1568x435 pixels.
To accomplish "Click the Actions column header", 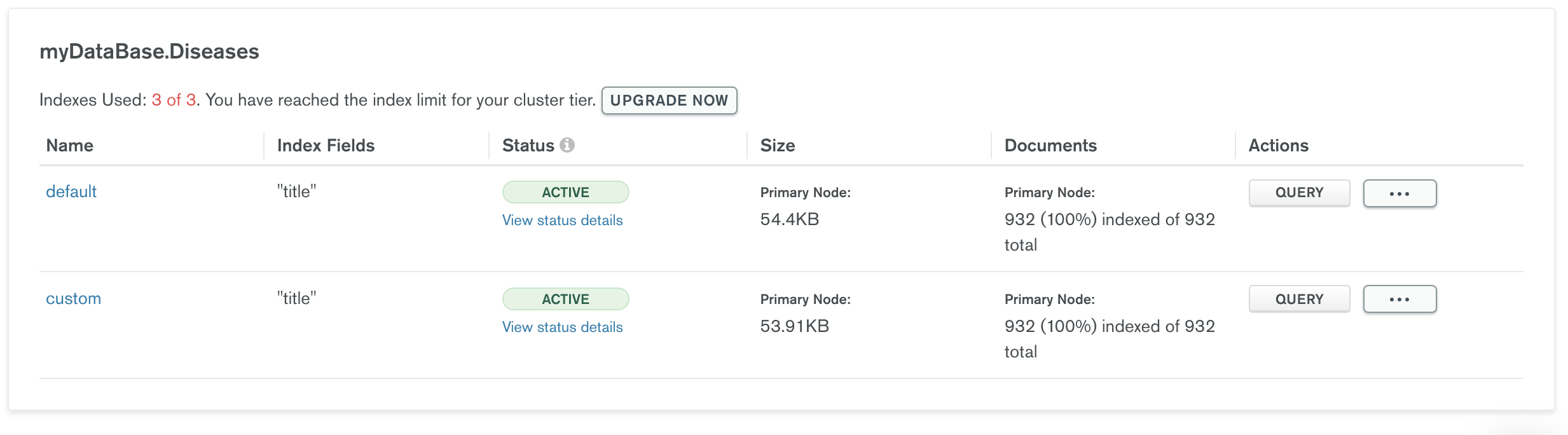I will point(1278,146).
